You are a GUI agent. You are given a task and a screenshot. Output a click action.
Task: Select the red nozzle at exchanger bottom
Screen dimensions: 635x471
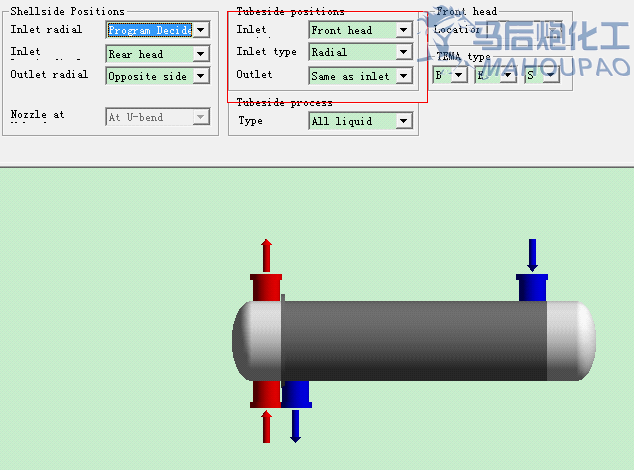(x=266, y=393)
